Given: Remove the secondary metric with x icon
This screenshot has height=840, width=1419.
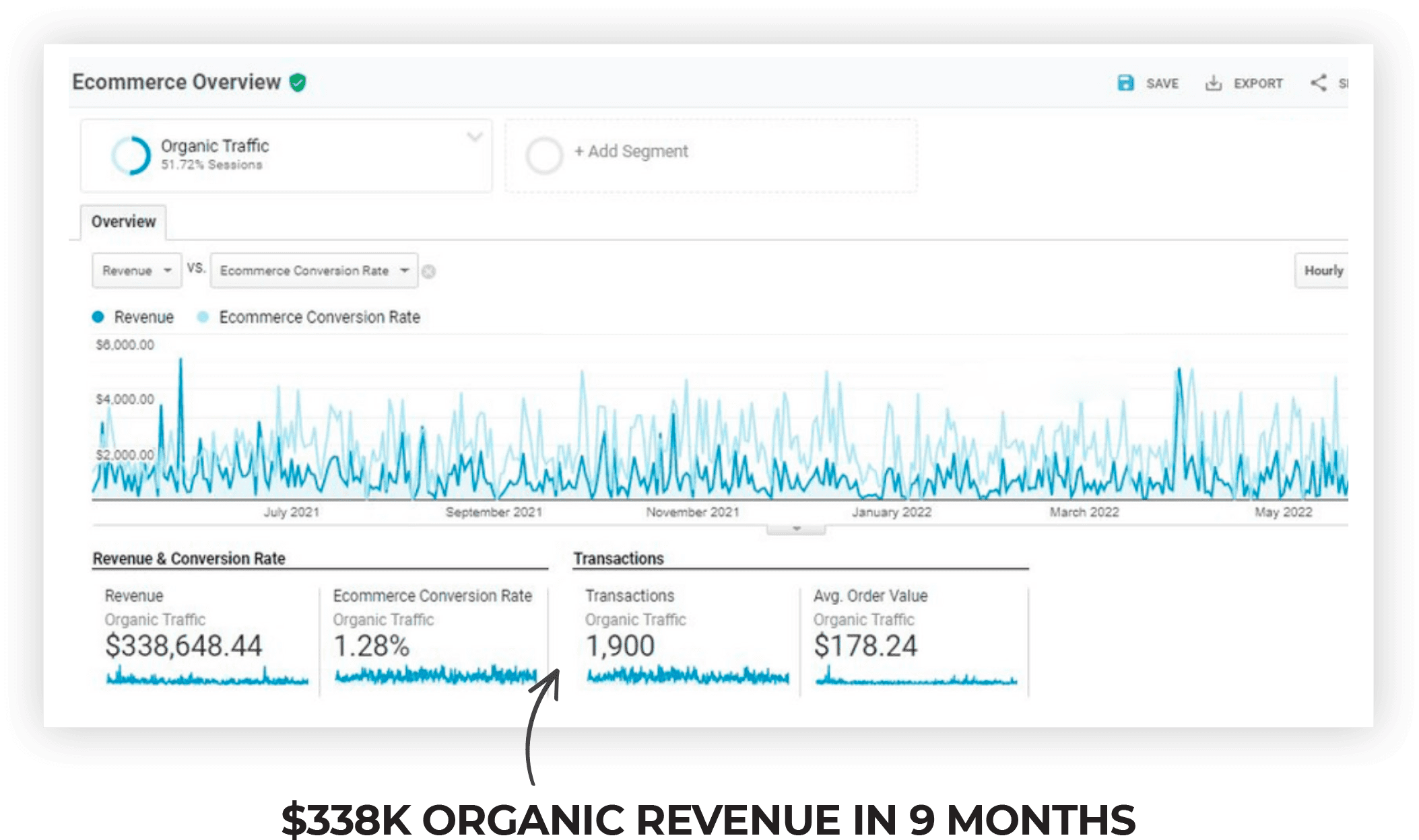Looking at the screenshot, I should coord(428,271).
